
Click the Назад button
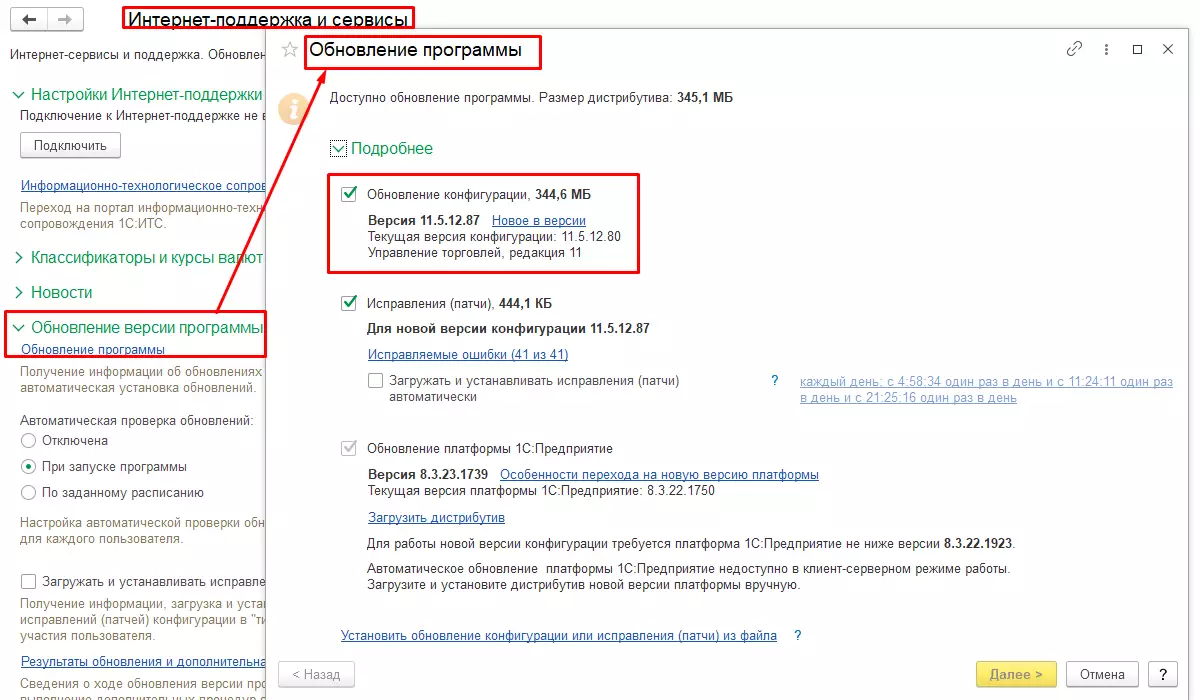tap(316, 674)
